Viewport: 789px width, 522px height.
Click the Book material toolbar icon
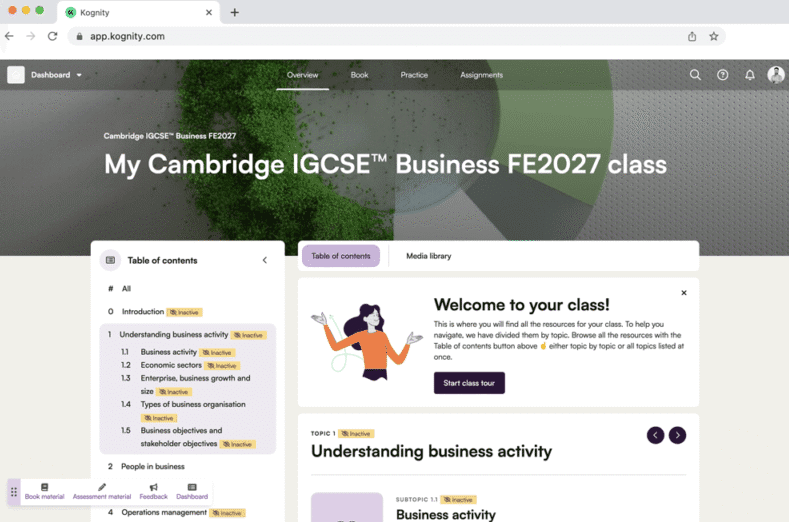tap(44, 487)
